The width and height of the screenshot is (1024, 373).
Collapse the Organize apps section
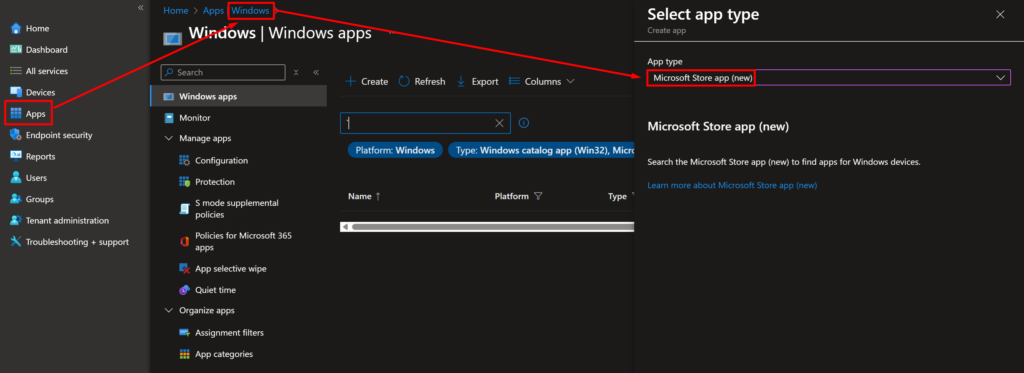coord(168,310)
